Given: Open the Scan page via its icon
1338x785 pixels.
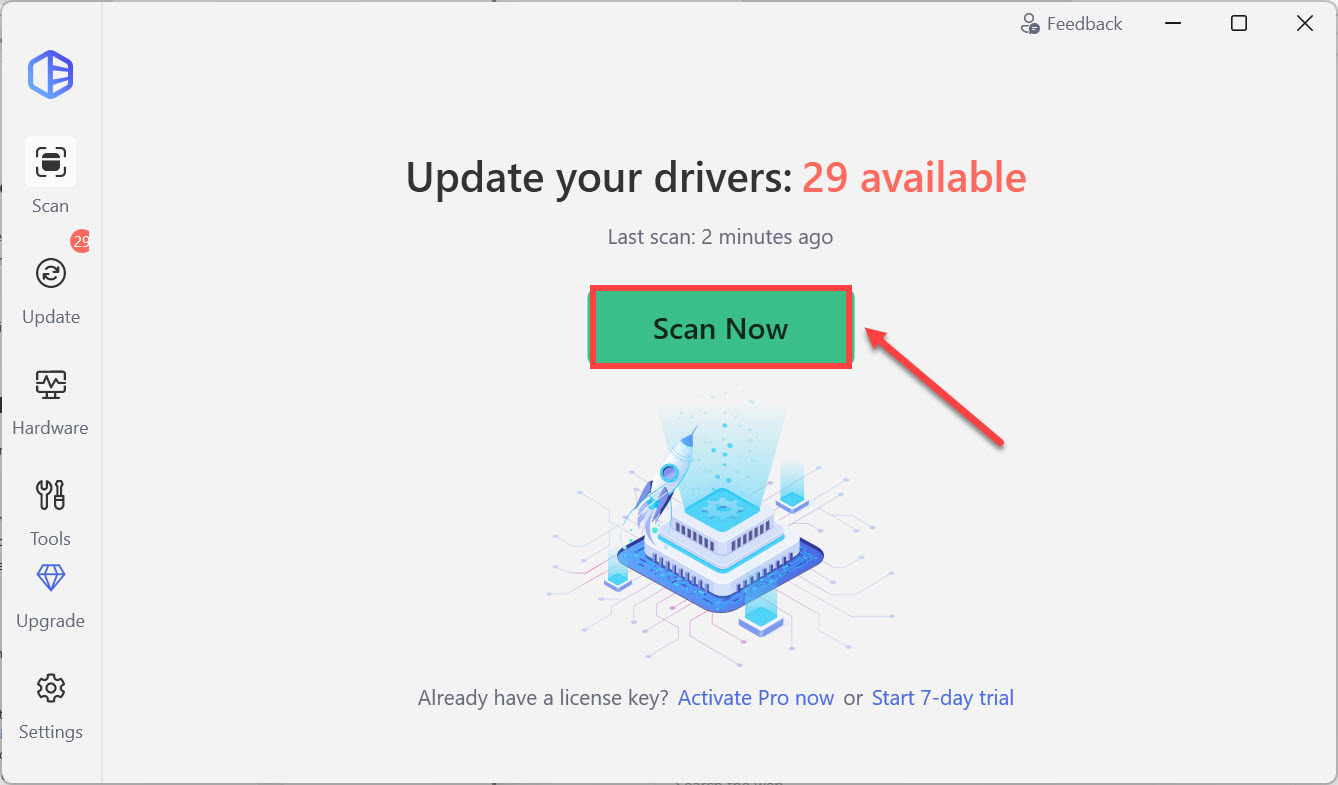Looking at the screenshot, I should [50, 161].
